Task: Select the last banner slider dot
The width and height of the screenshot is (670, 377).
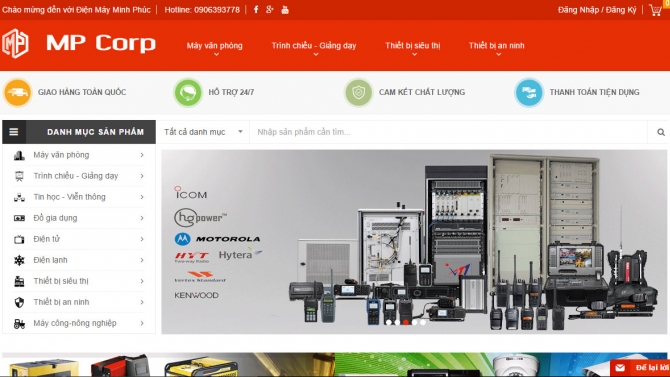Action: [423, 323]
